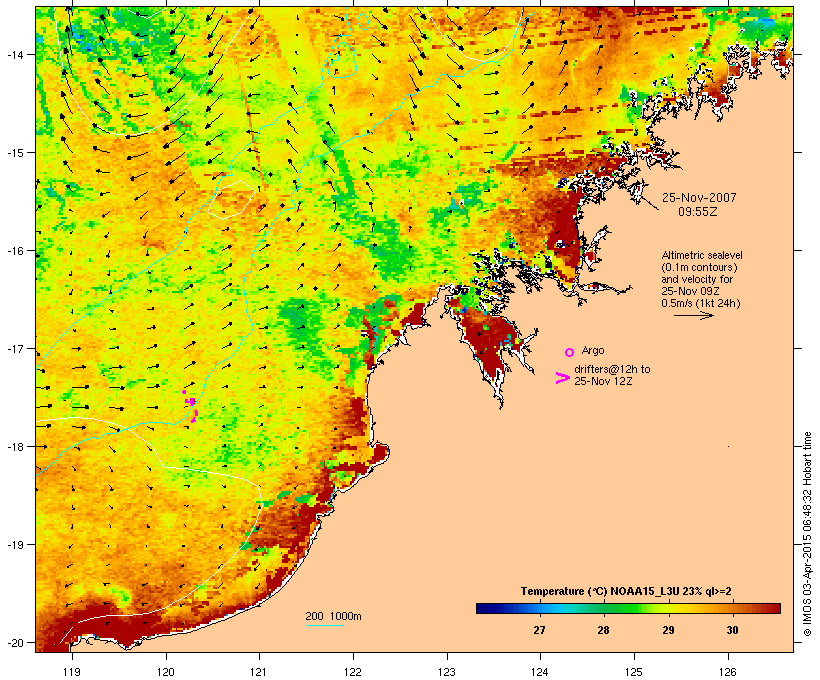Click the longitude axis label 122
The height and width of the screenshot is (680, 820).
click(353, 672)
